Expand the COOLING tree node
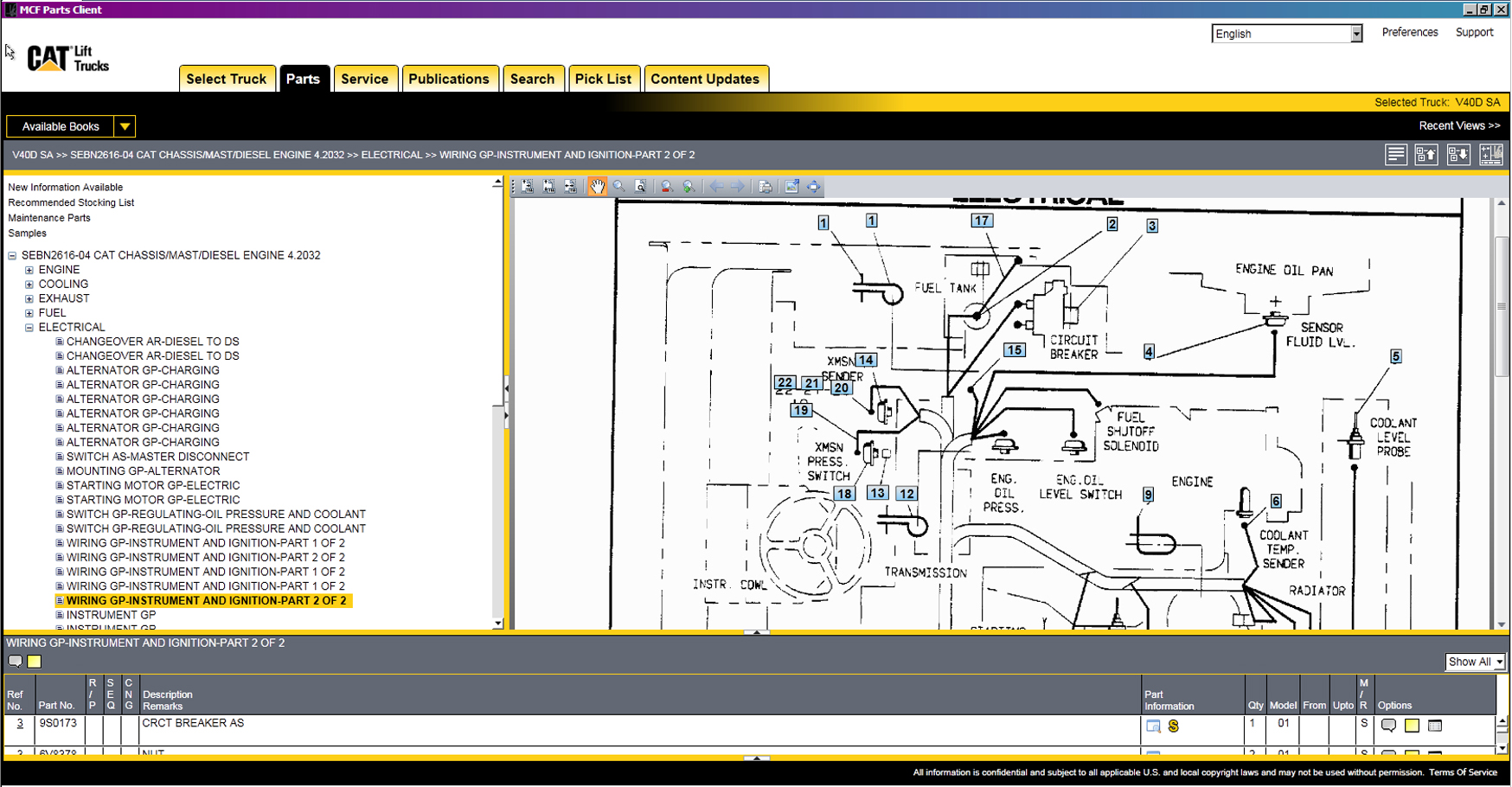The image size is (1512, 787). click(x=29, y=285)
